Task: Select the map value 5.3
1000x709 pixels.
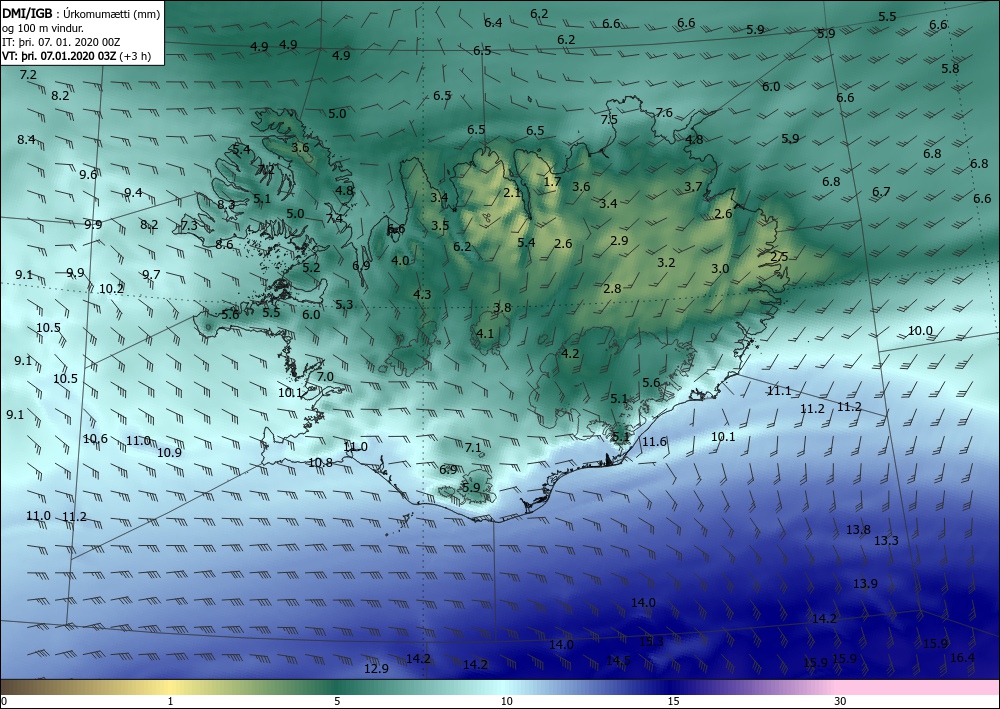Action: coord(344,304)
